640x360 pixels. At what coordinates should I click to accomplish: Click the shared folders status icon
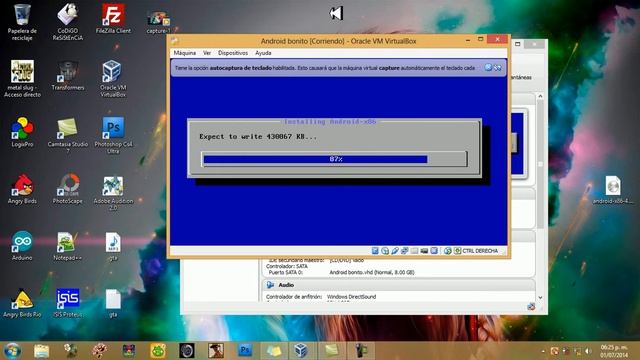(414, 251)
